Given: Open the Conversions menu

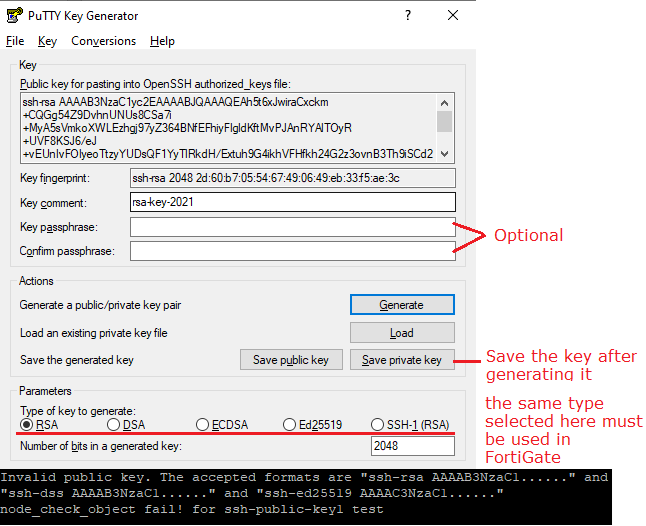Looking at the screenshot, I should pos(103,41).
